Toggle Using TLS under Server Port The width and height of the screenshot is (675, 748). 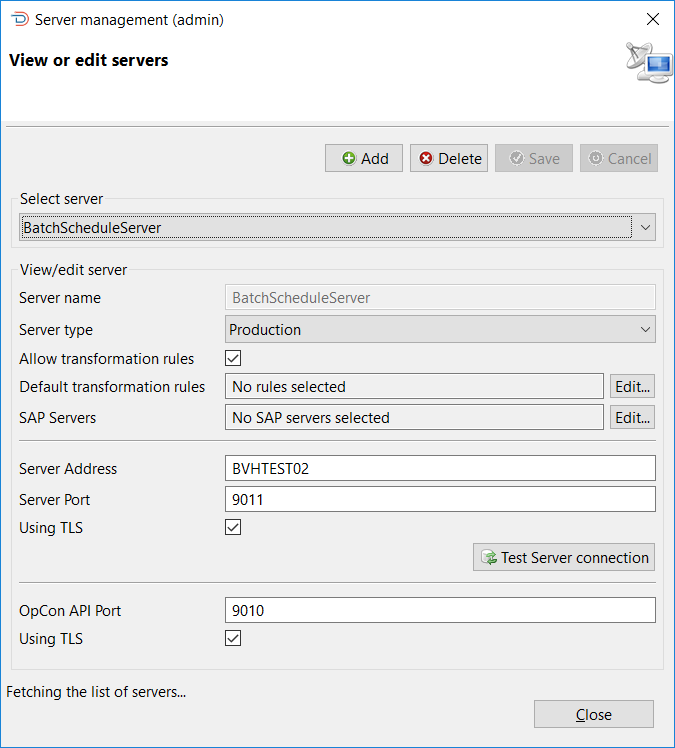(233, 527)
